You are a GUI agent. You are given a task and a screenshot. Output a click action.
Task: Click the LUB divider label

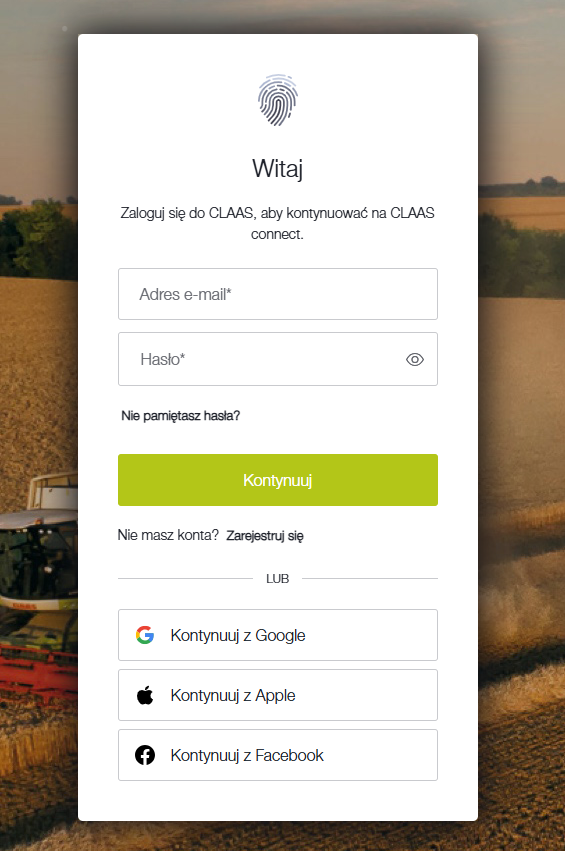(277, 579)
